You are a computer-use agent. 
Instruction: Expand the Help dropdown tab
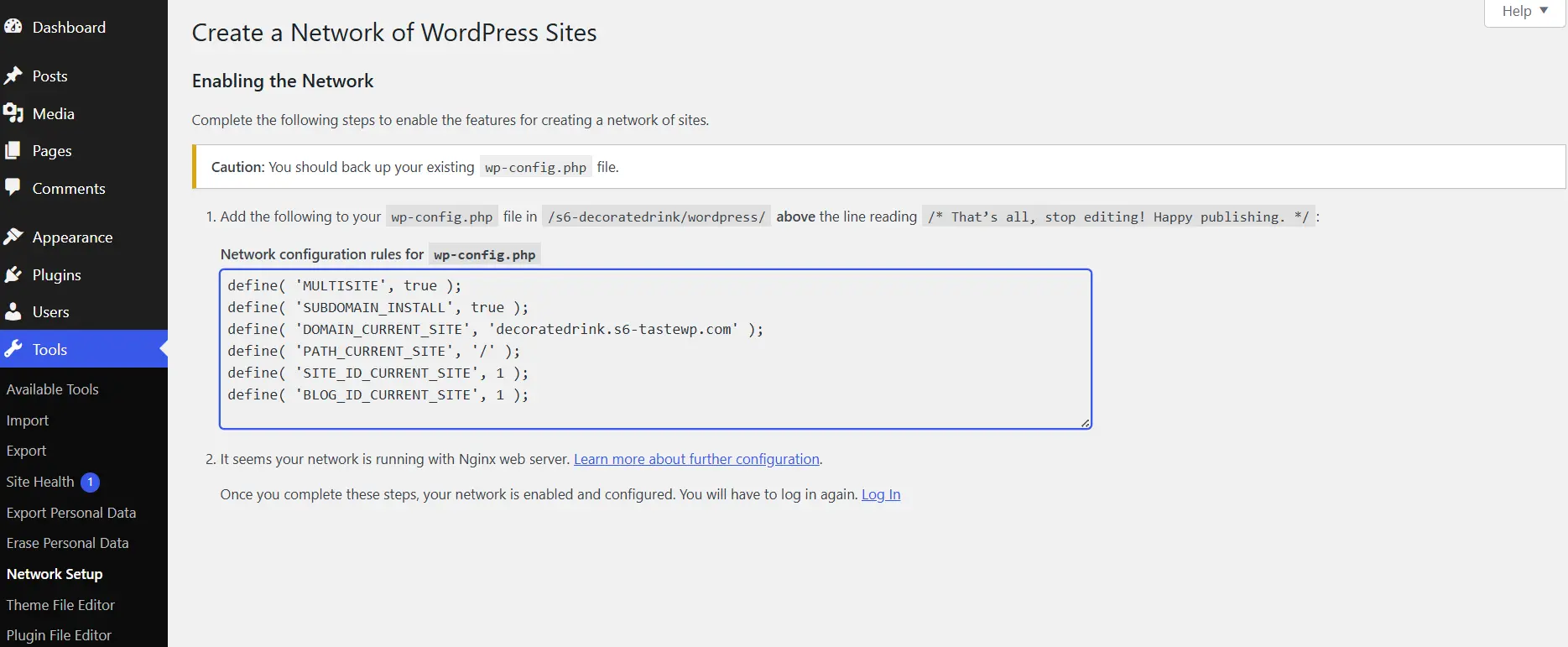1524,12
